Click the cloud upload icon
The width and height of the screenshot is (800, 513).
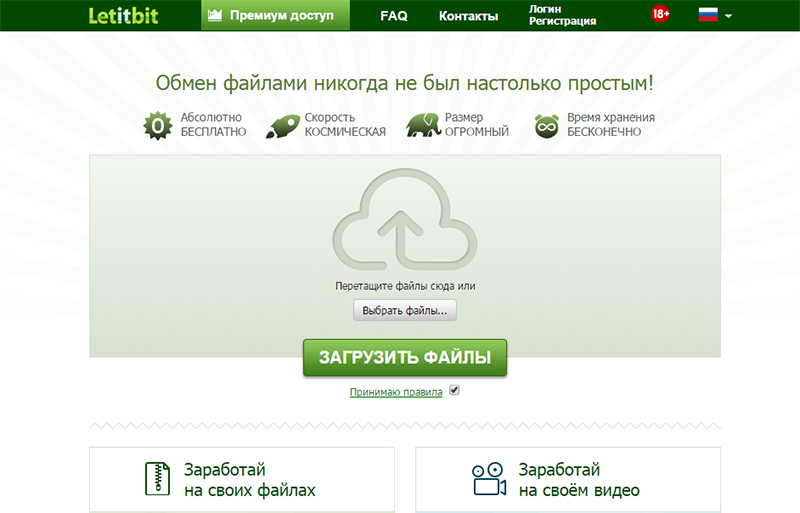(x=405, y=219)
